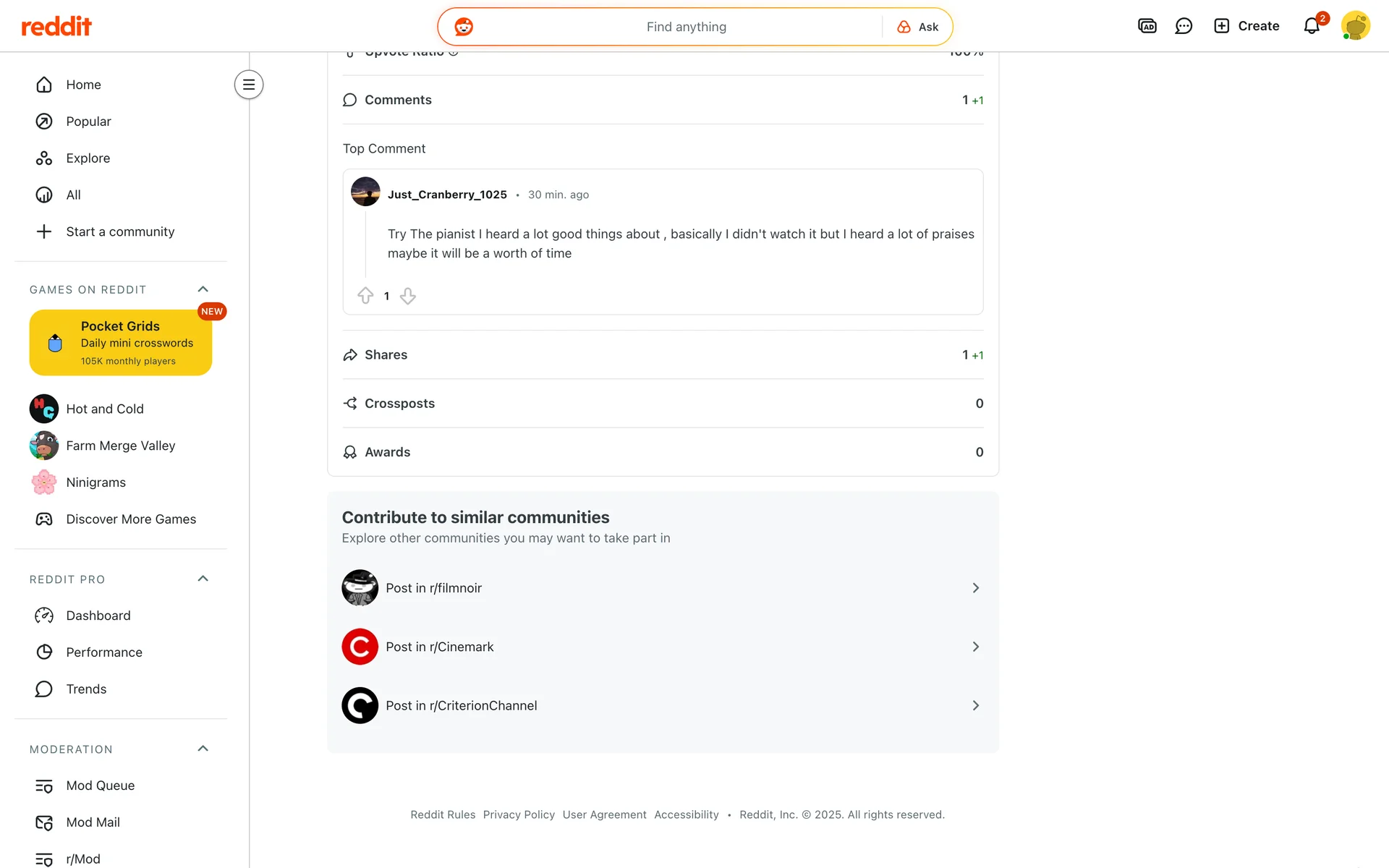Click the Ask button in search bar
The image size is (1389, 868).
point(918,27)
